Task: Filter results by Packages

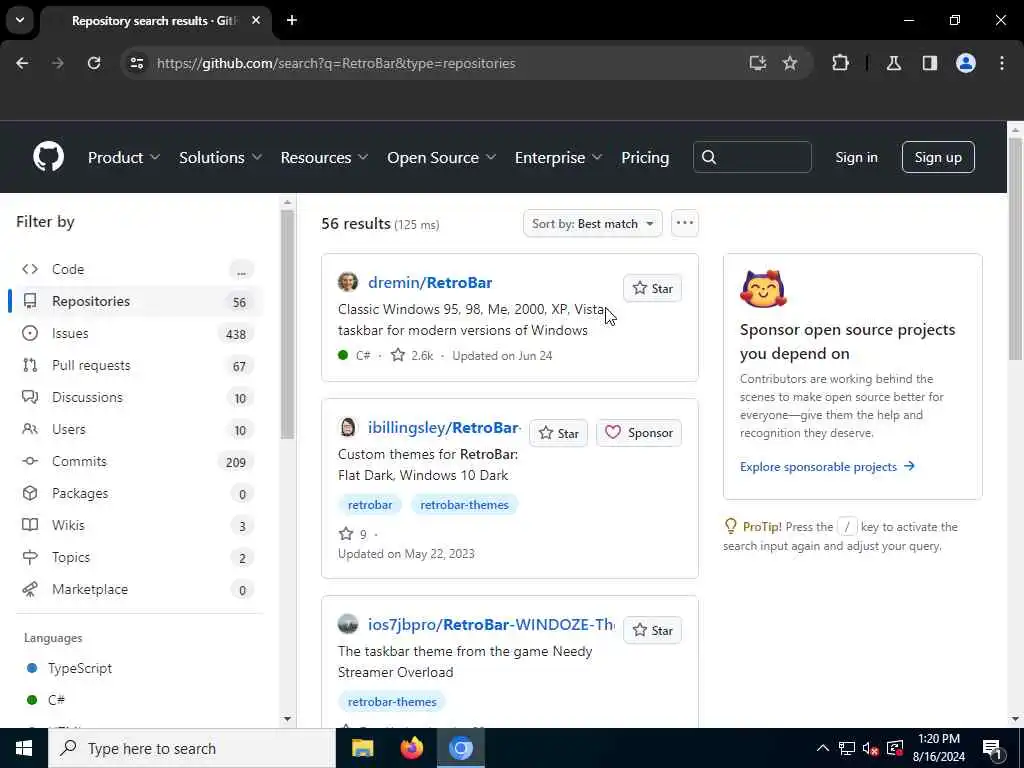Action: tap(137, 493)
